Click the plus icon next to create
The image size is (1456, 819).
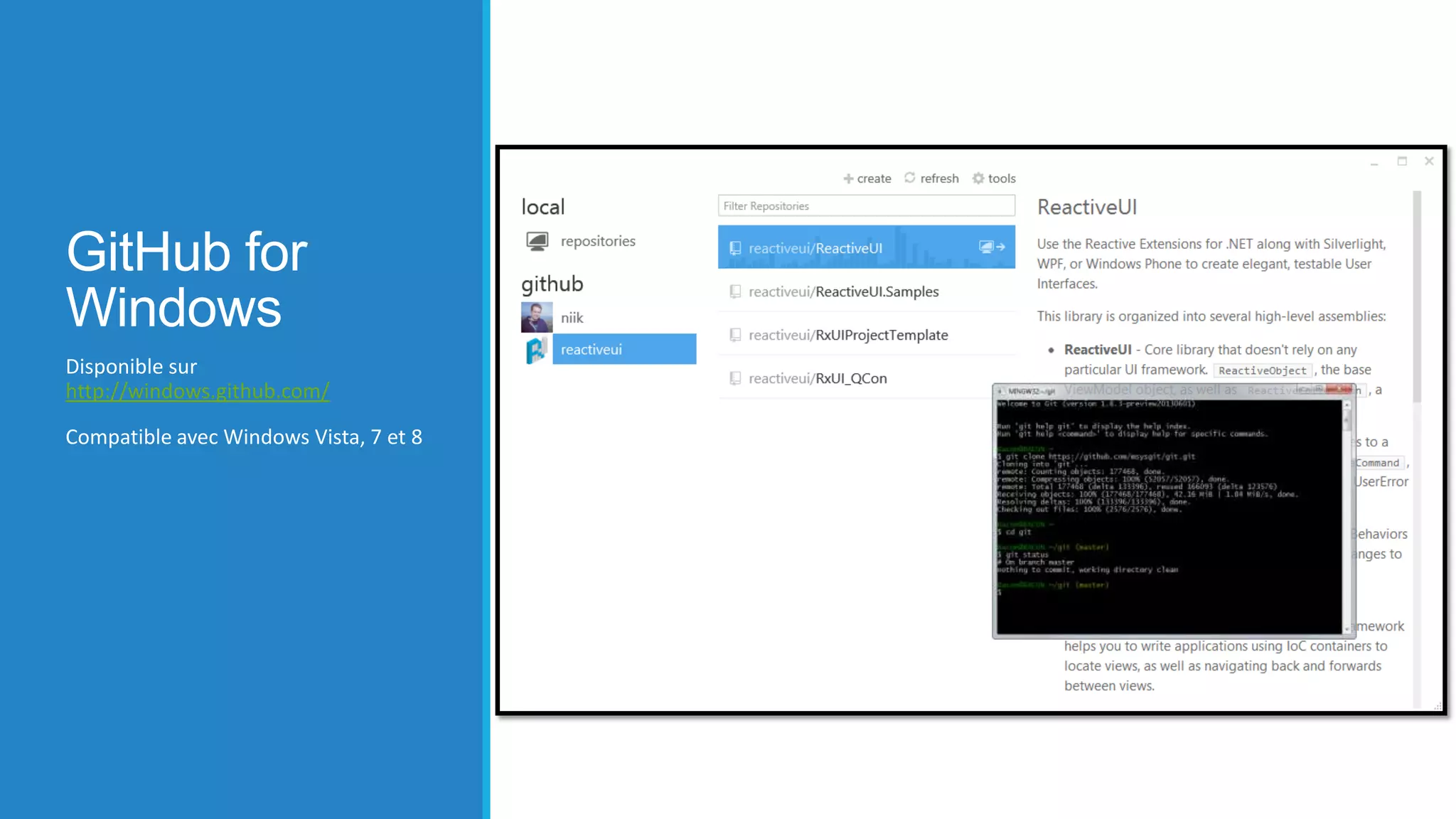coord(848,178)
